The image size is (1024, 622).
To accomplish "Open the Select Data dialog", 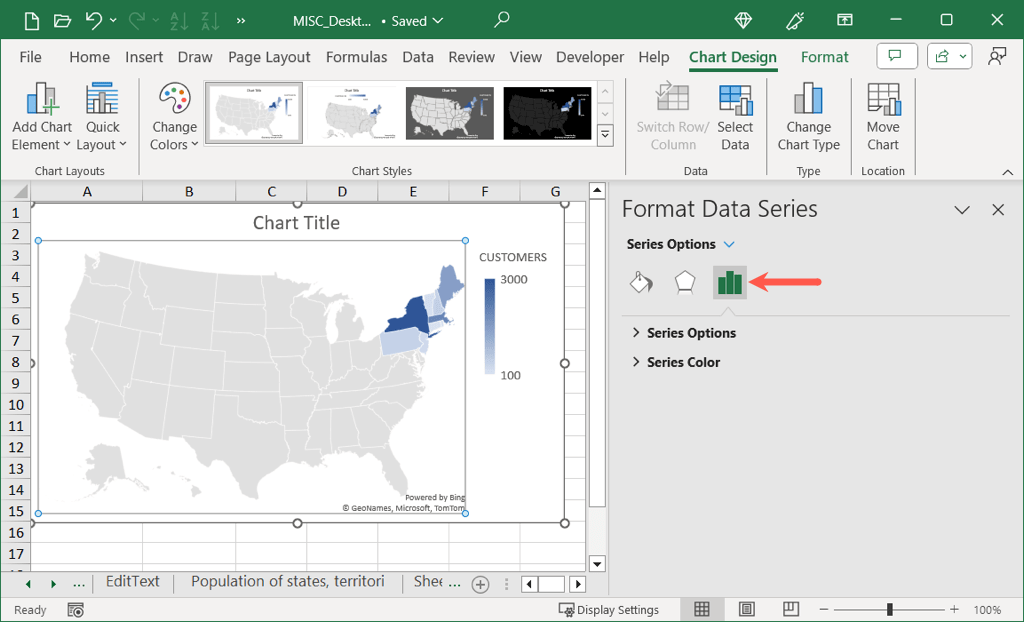I will coord(735,117).
